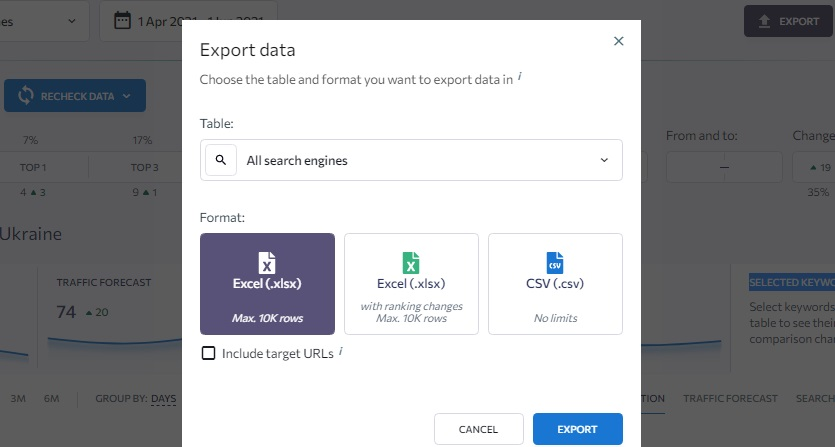Open the date range picker calendar icon
The image size is (835, 447).
122,21
